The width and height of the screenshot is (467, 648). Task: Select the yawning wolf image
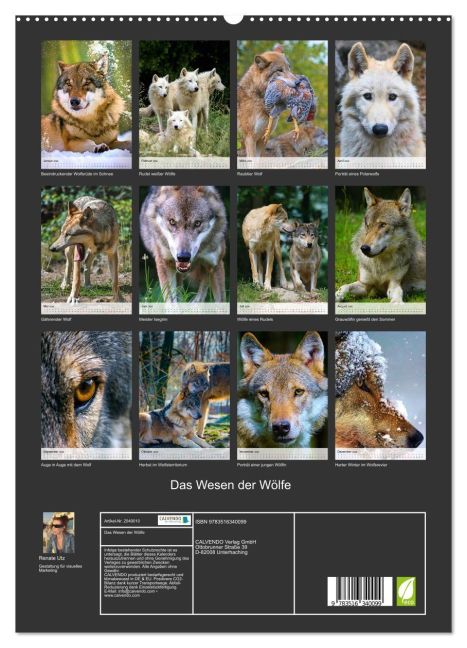click(x=86, y=250)
